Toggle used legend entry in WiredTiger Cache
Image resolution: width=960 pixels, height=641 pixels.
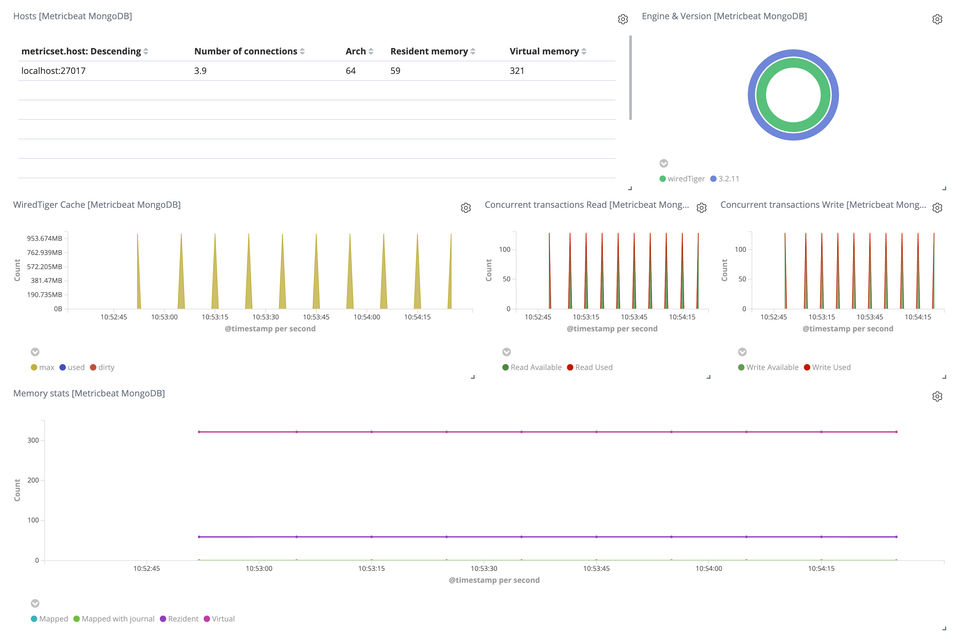(x=72, y=367)
